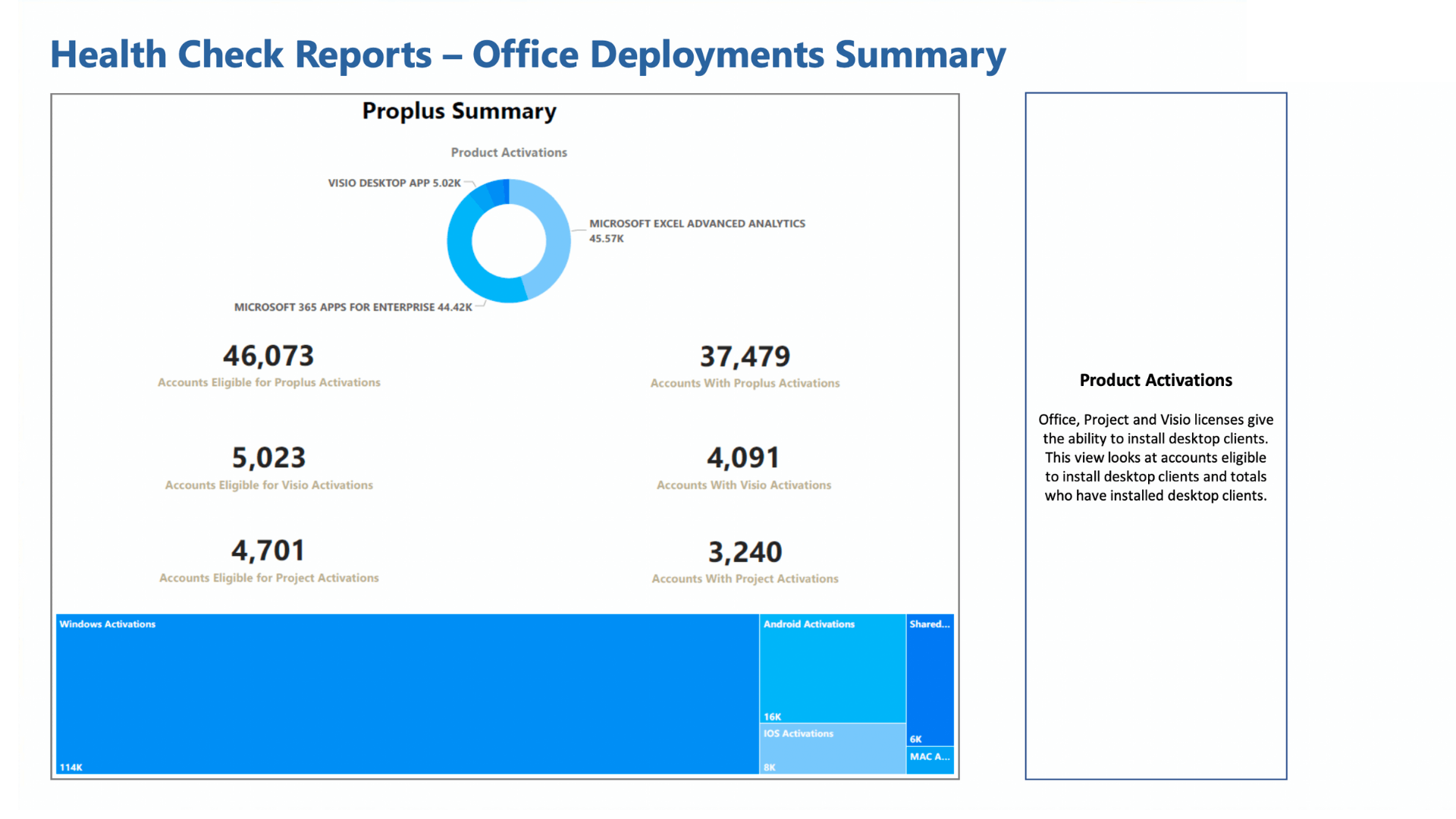Viewport: 1456px width, 819px height.
Task: Click the 46,073 eligible Proplus accounts value
Action: (x=268, y=356)
